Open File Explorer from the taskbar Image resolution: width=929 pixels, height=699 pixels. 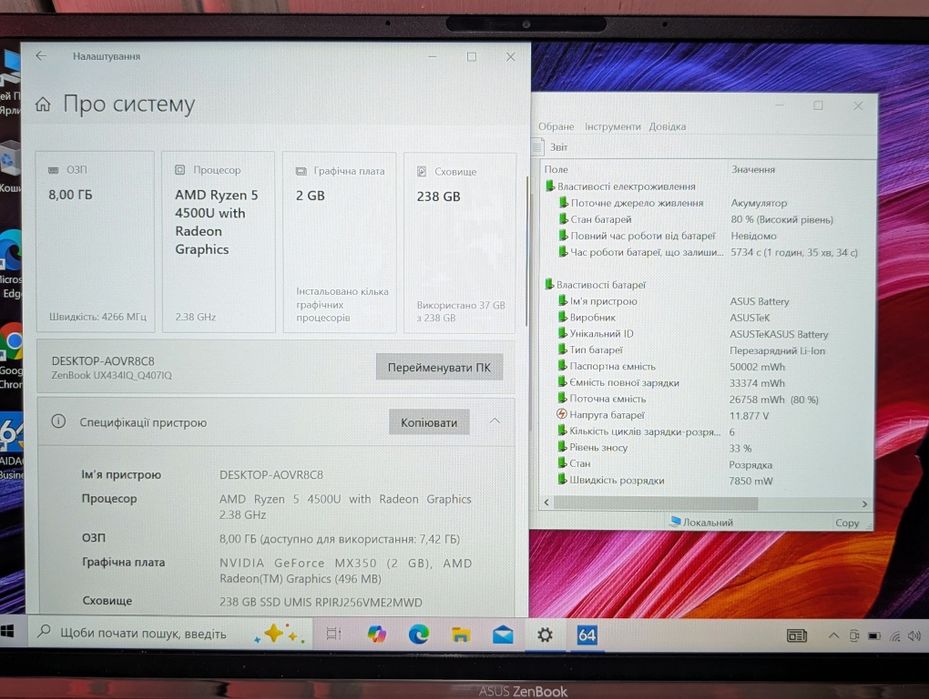[460, 635]
